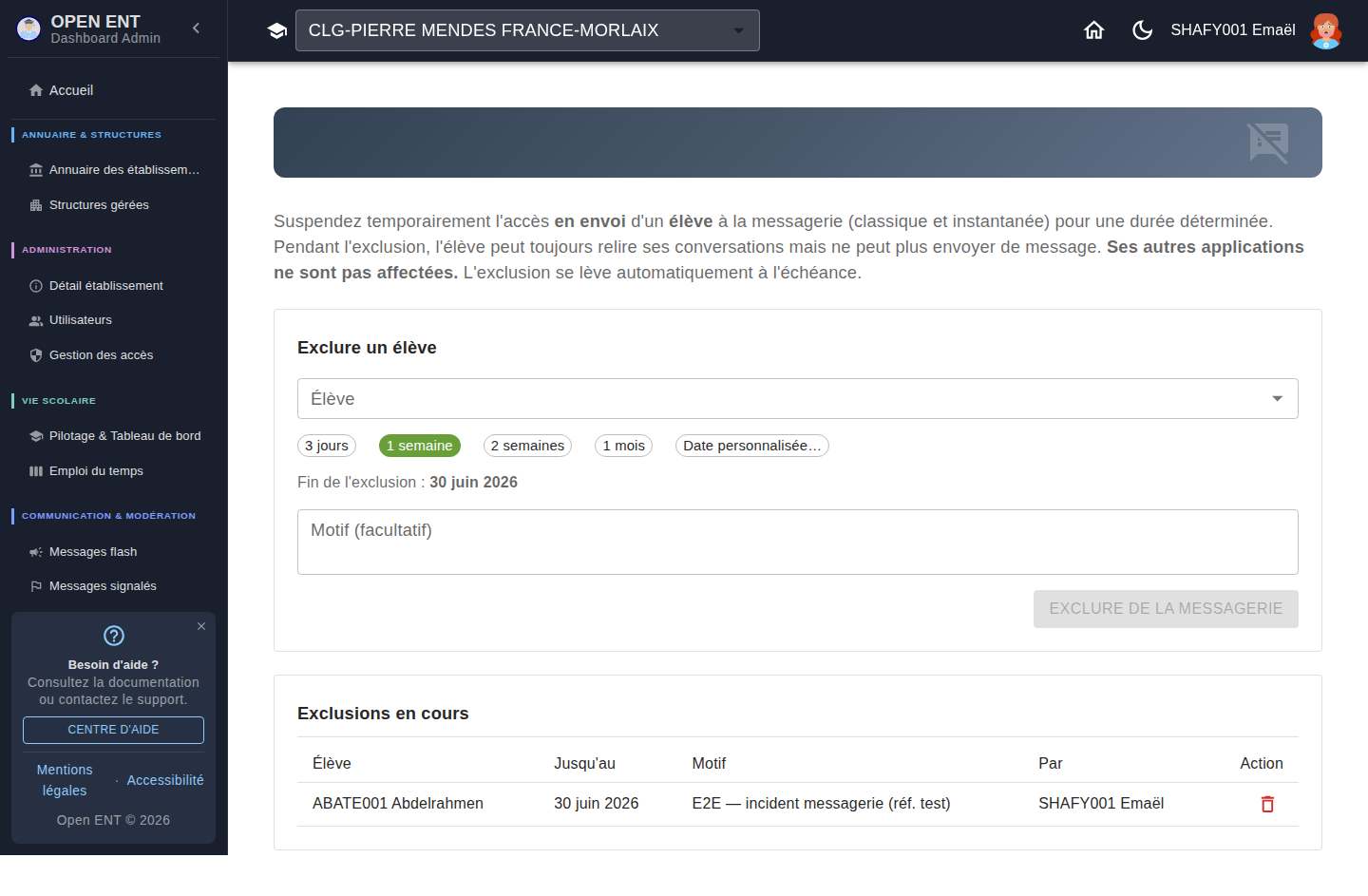Click the ABATE001 Abdelrahmen cell
Viewport: 1368px width, 896px height.
[398, 804]
